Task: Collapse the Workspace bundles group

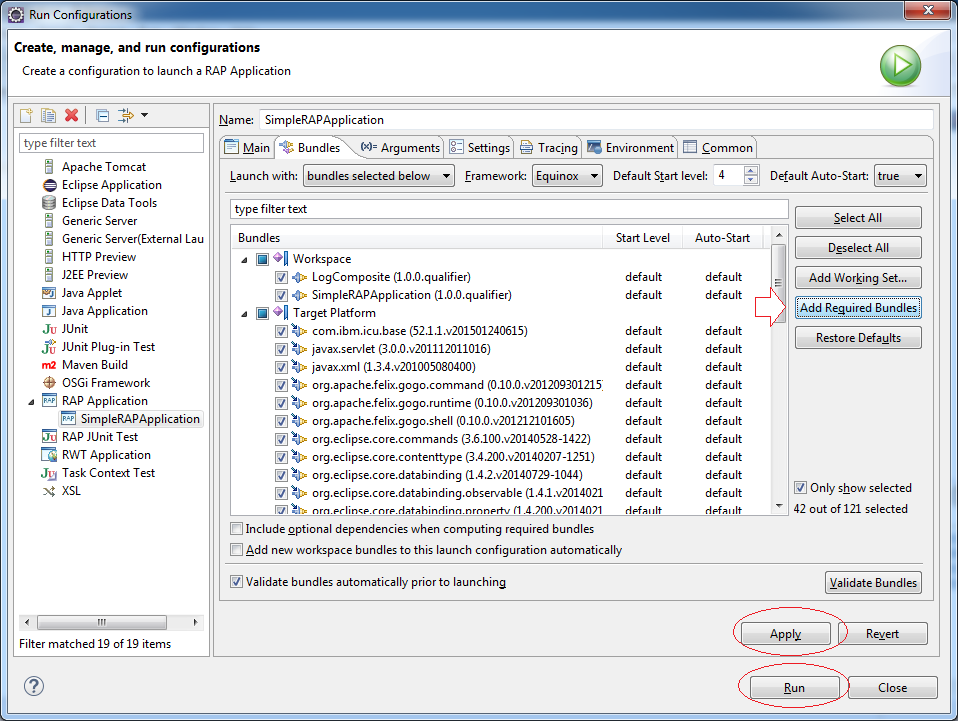Action: 244,260
